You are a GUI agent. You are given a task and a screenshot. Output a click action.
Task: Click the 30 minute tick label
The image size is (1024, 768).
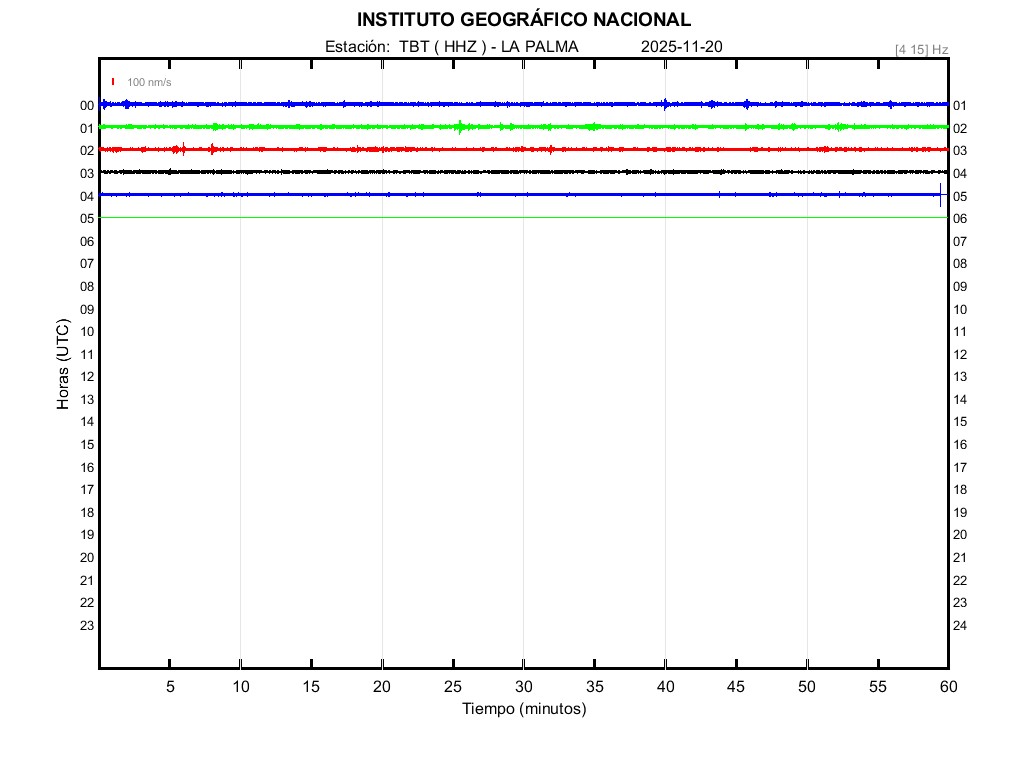(x=524, y=686)
